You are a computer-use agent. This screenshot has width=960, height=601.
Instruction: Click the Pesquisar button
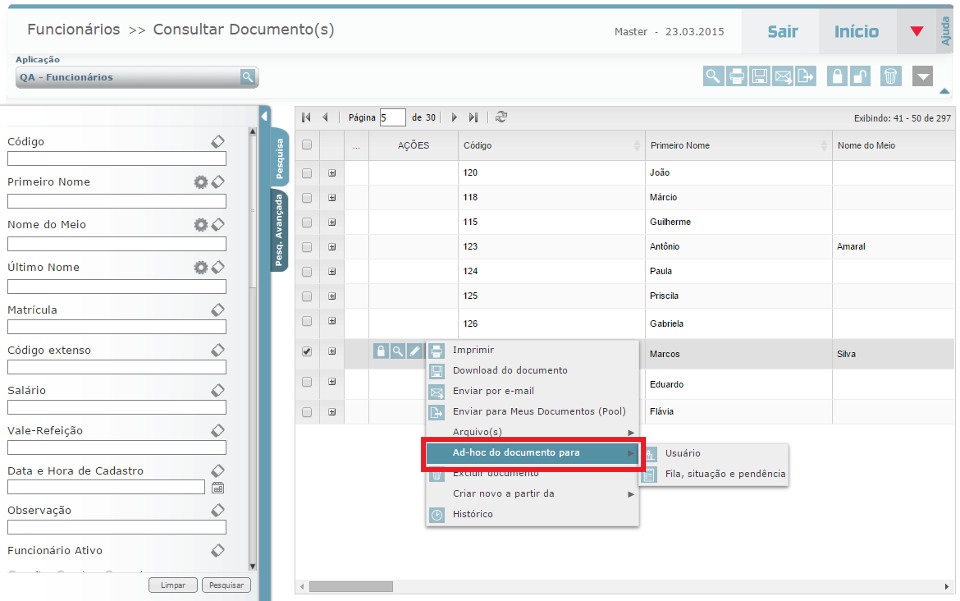225,585
